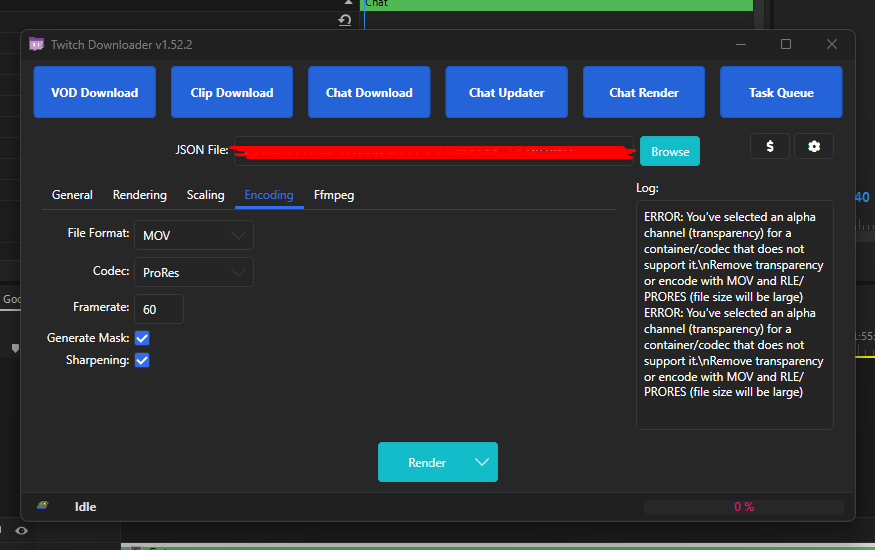Switch to the Rendering tab
Image resolution: width=875 pixels, height=550 pixels.
(x=140, y=195)
